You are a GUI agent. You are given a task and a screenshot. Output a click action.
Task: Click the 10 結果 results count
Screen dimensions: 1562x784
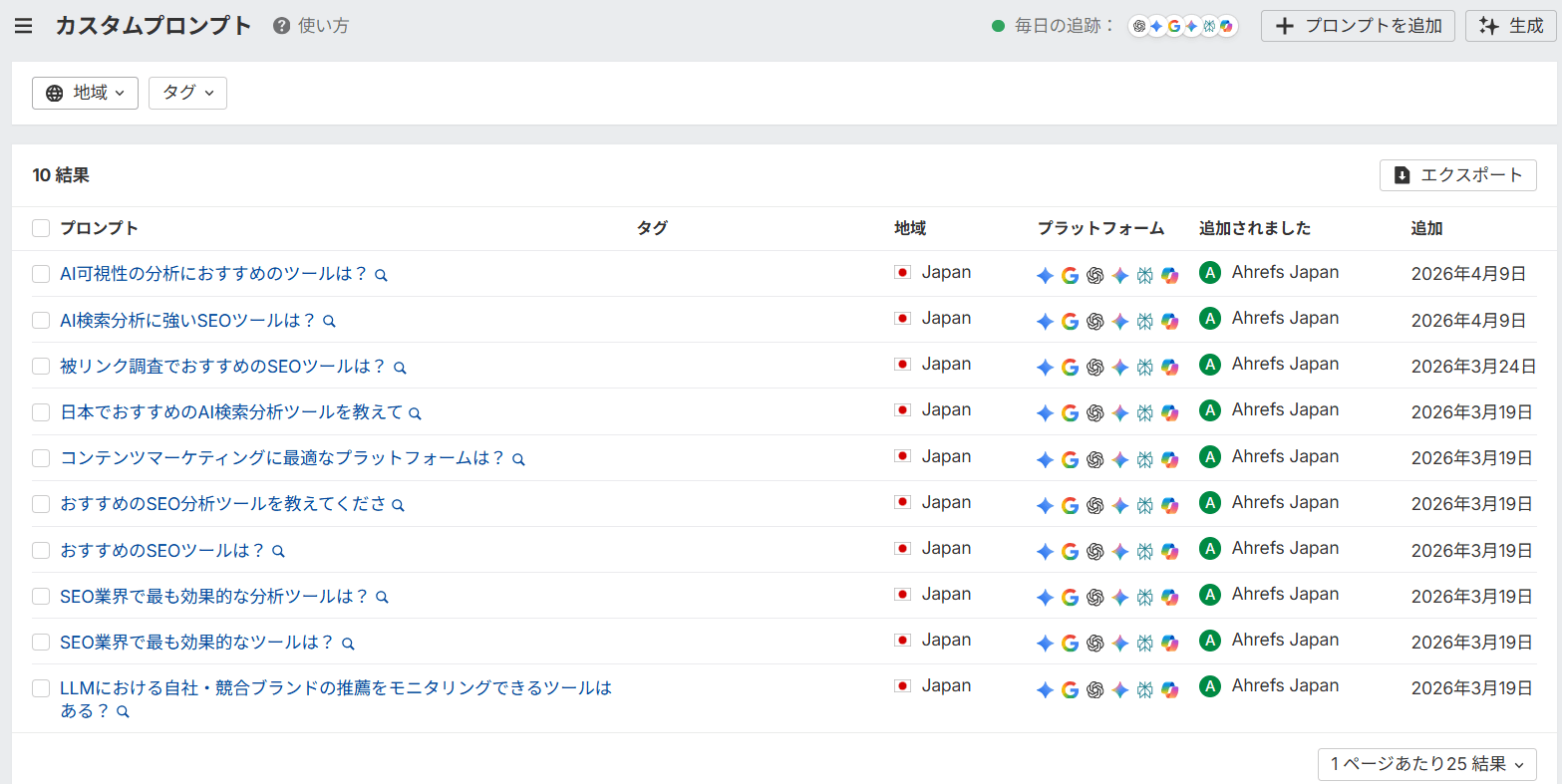61,175
